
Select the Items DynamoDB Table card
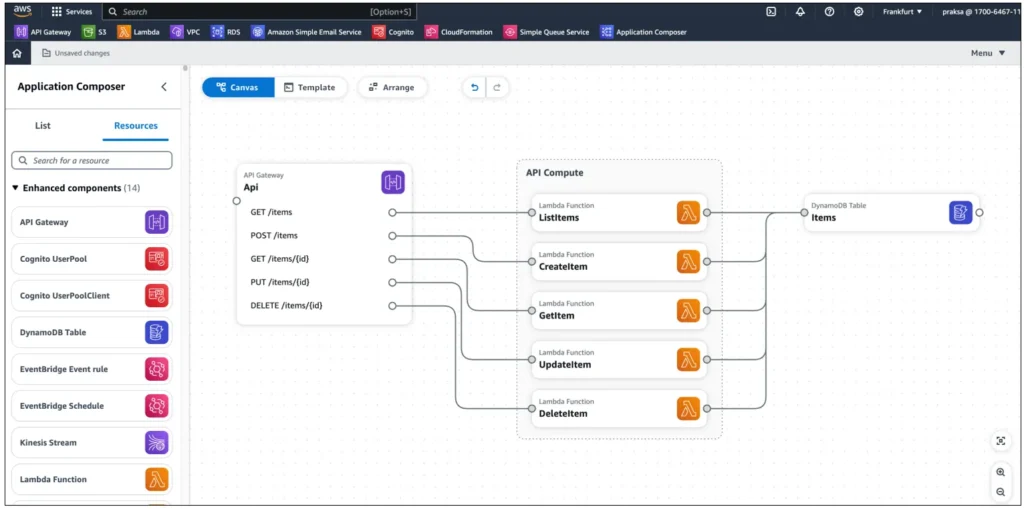(892, 212)
